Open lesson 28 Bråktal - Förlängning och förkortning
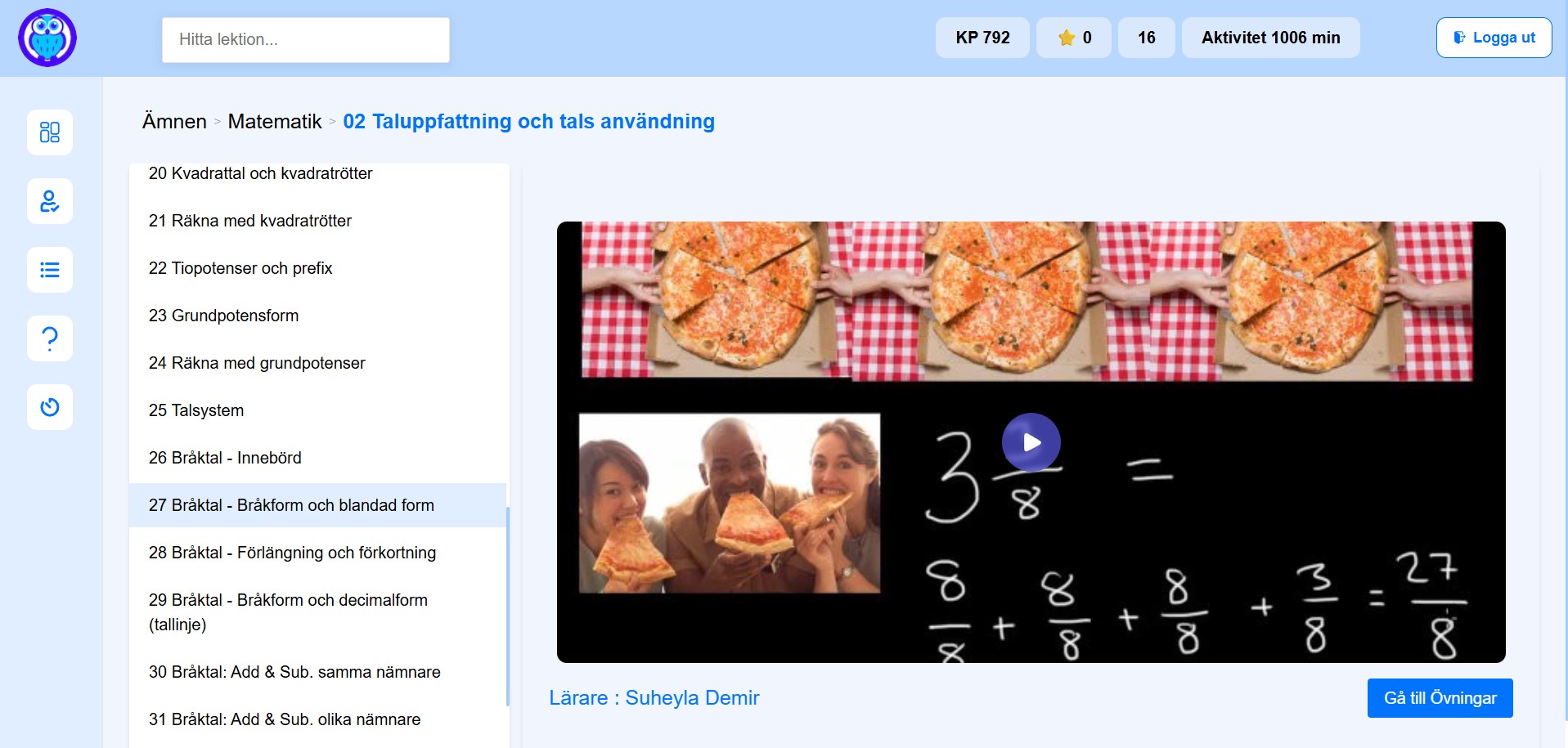 292,553
